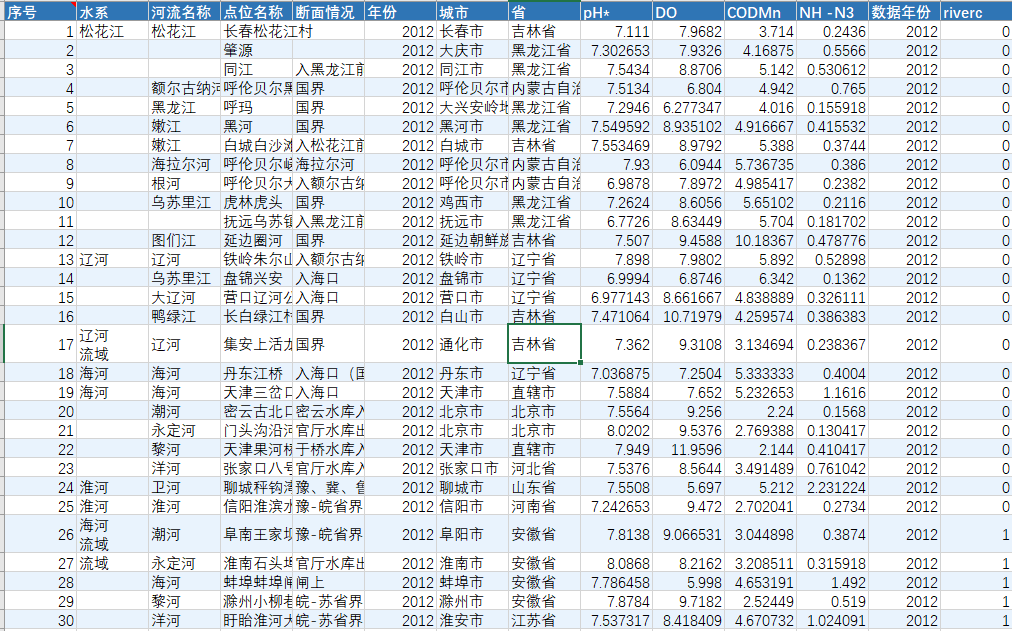
Task: Click the DO value 11.9596
Action: point(688,449)
